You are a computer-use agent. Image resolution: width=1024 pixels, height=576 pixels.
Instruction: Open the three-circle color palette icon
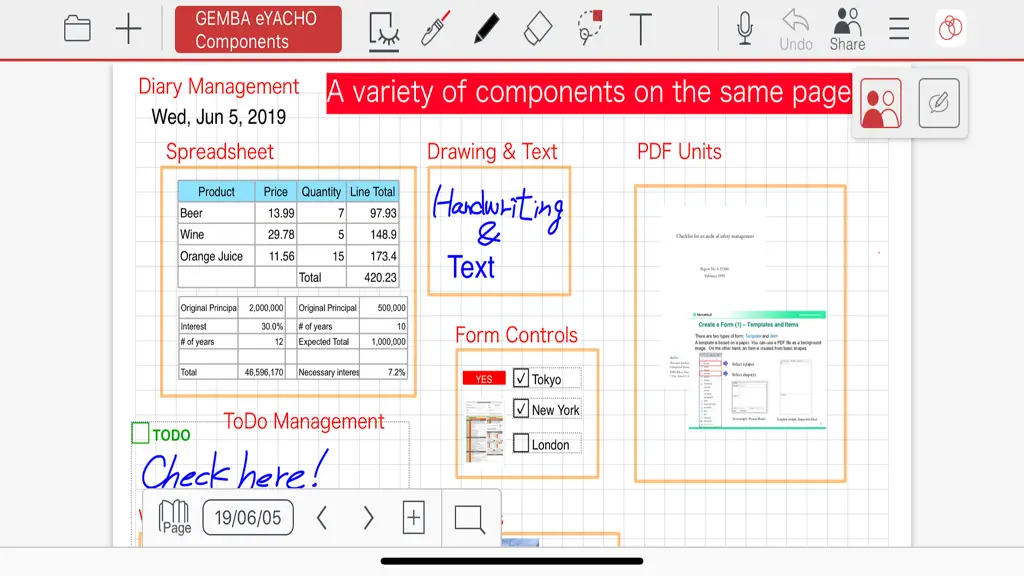tap(950, 29)
